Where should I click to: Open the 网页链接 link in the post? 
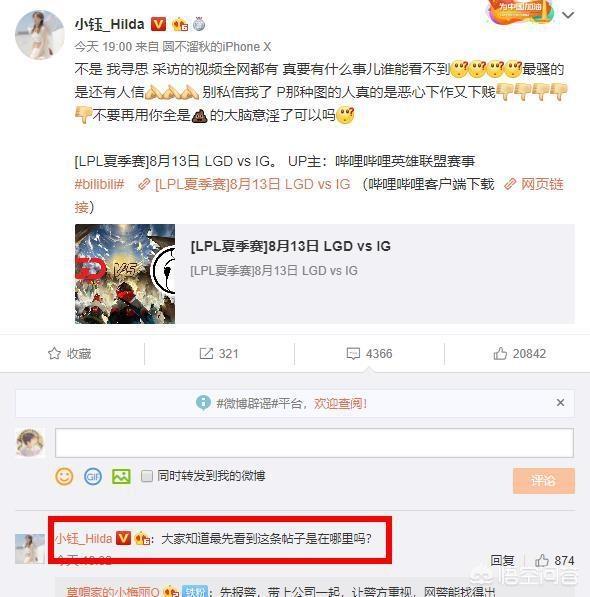point(534,184)
